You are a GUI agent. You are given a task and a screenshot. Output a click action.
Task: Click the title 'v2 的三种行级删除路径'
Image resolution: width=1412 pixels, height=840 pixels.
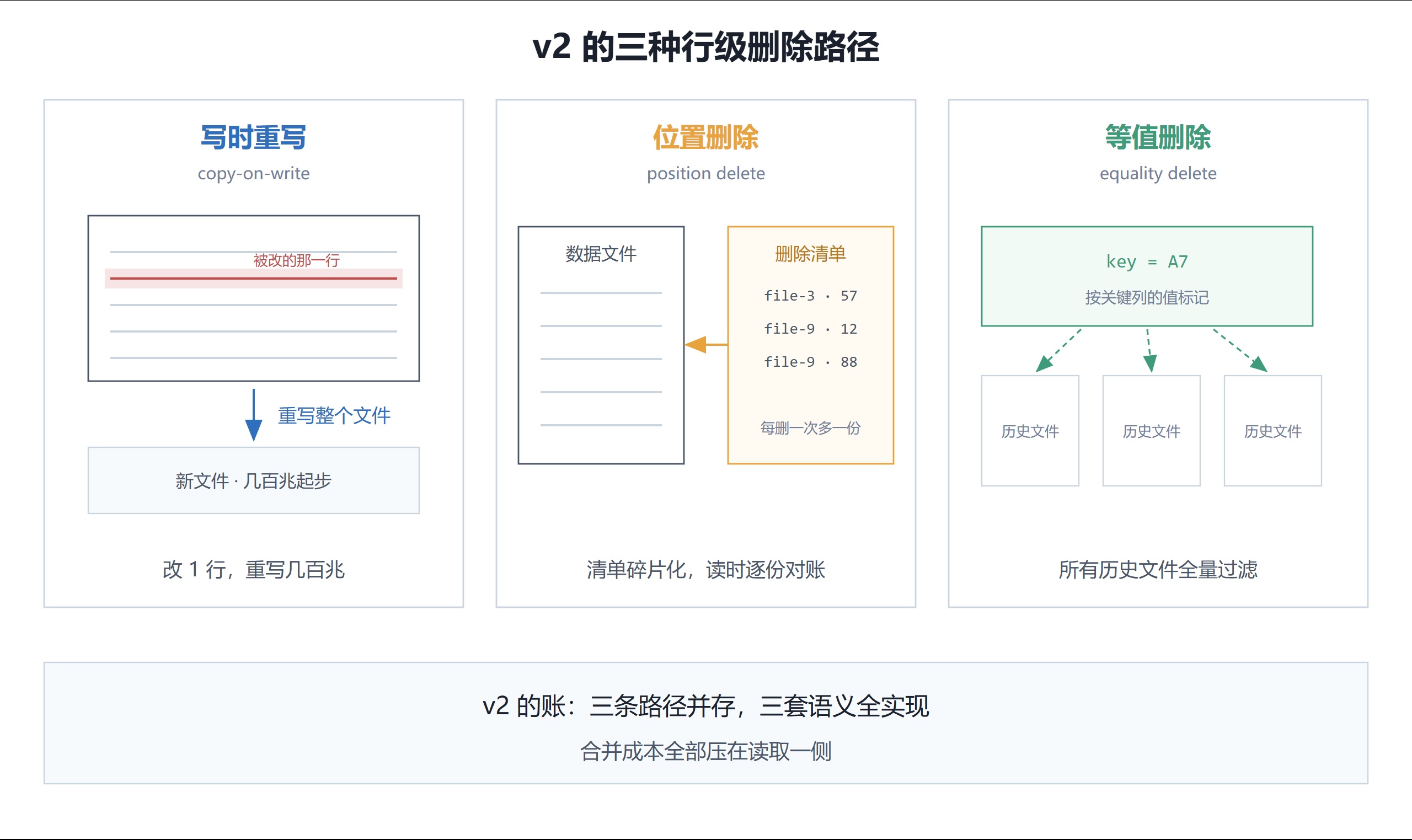(x=705, y=47)
